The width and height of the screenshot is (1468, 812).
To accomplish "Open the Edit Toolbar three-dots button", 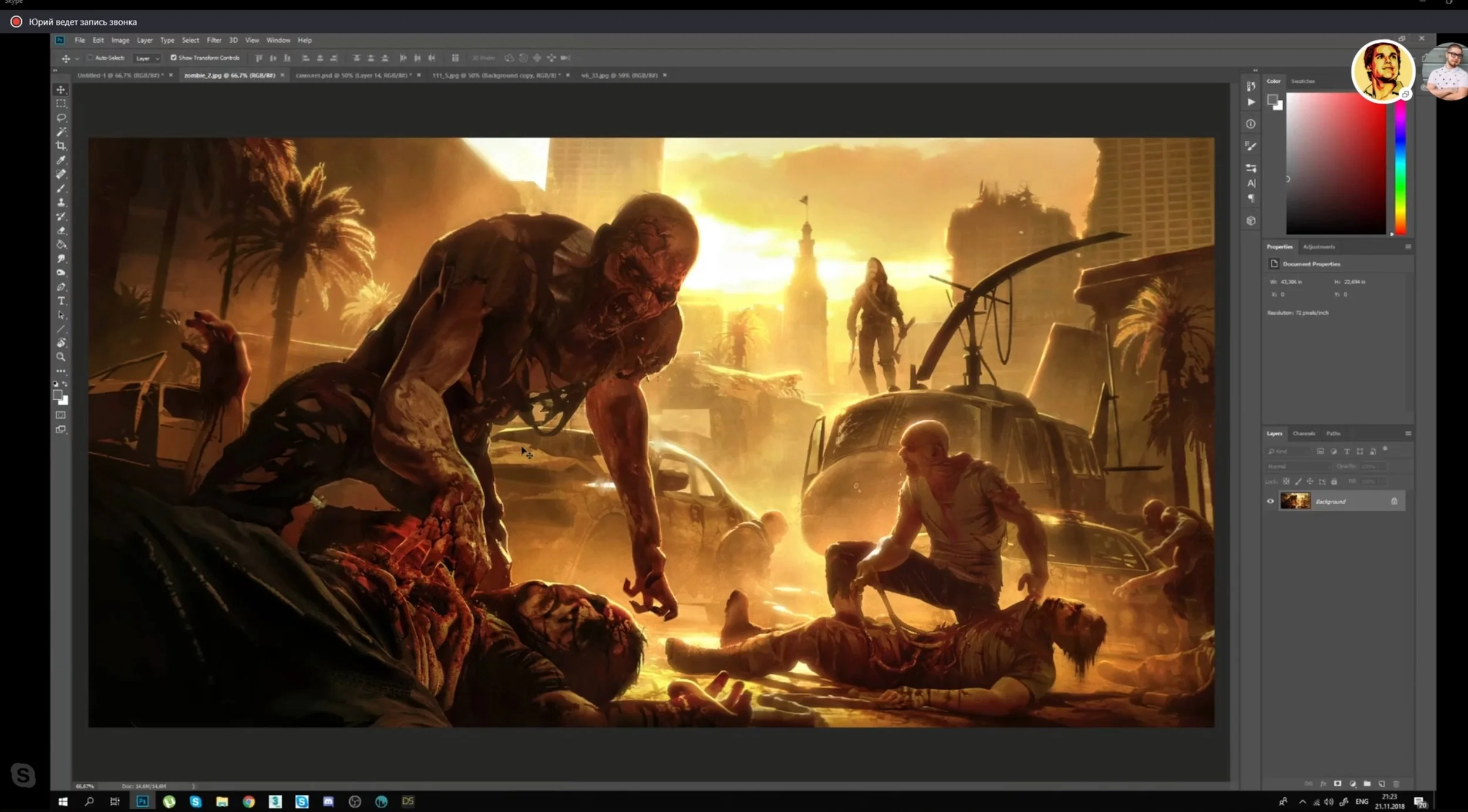I will (61, 371).
